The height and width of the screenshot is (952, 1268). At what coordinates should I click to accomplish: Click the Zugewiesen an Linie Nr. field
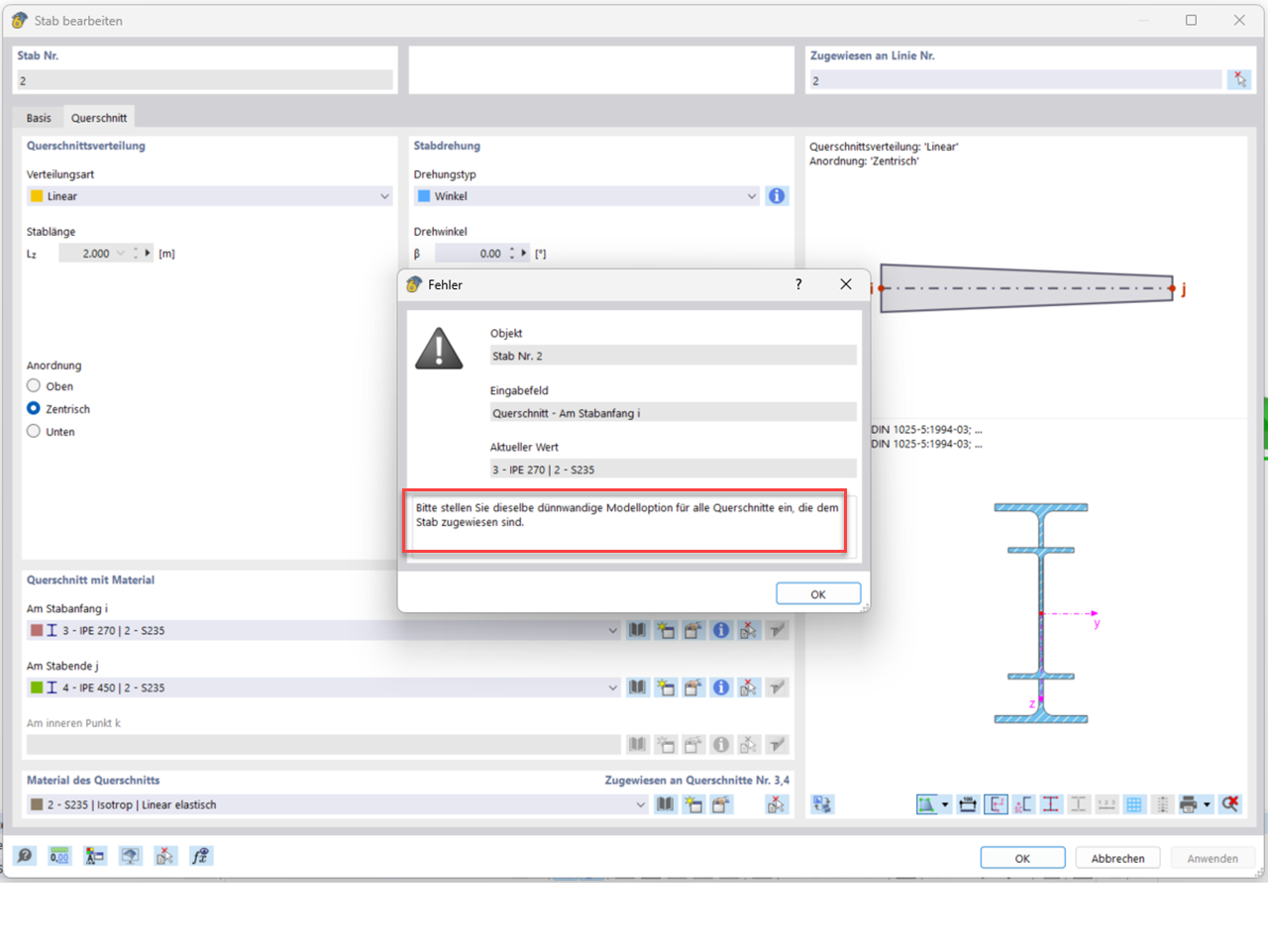1015,80
